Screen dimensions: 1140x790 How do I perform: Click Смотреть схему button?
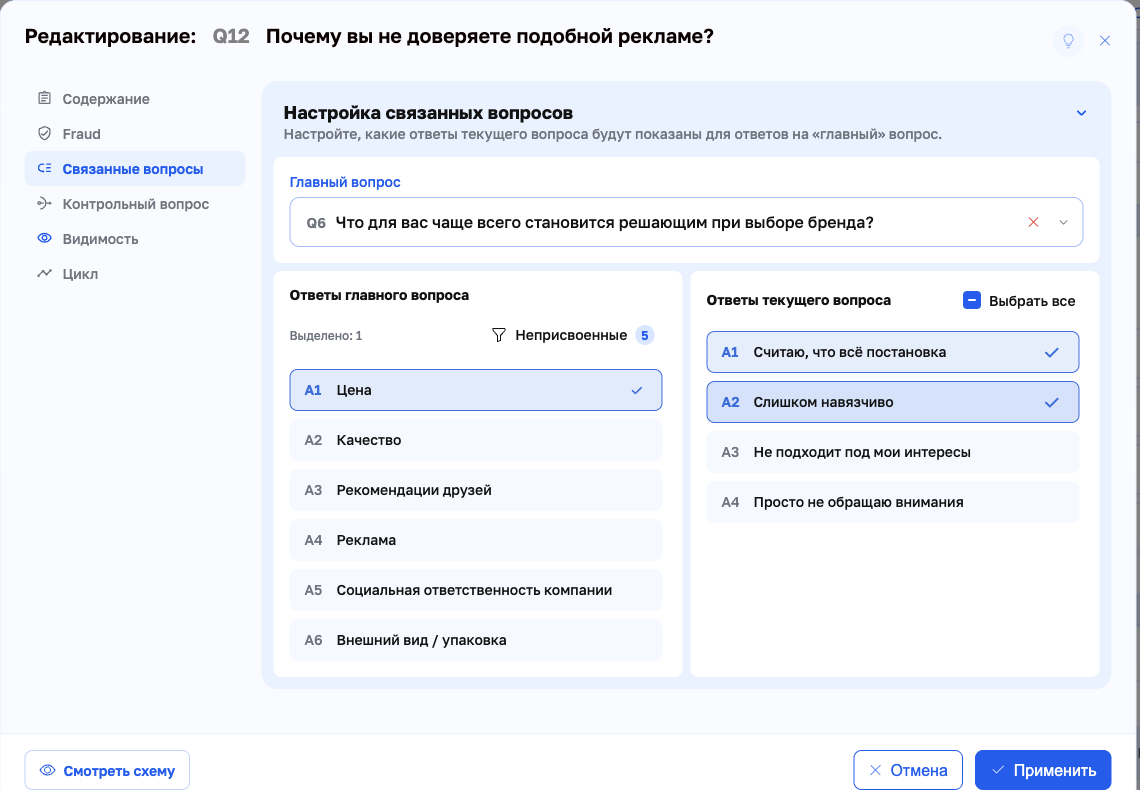(108, 770)
